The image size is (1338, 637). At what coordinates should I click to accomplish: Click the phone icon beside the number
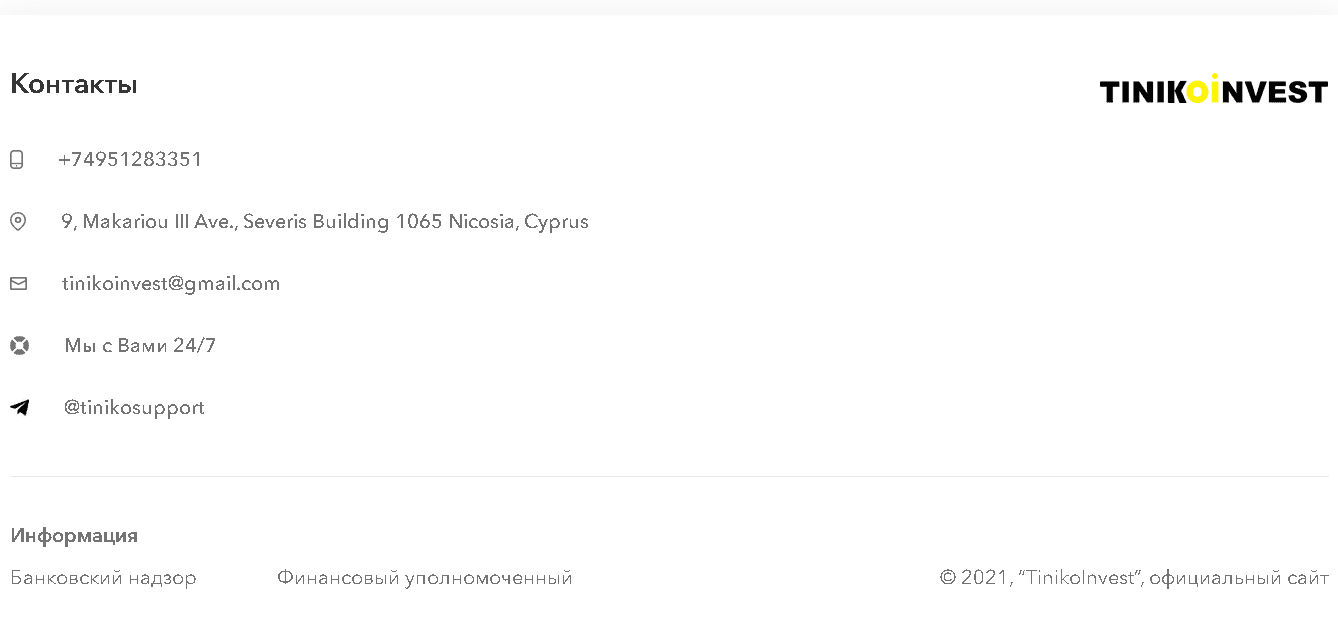coord(17,160)
